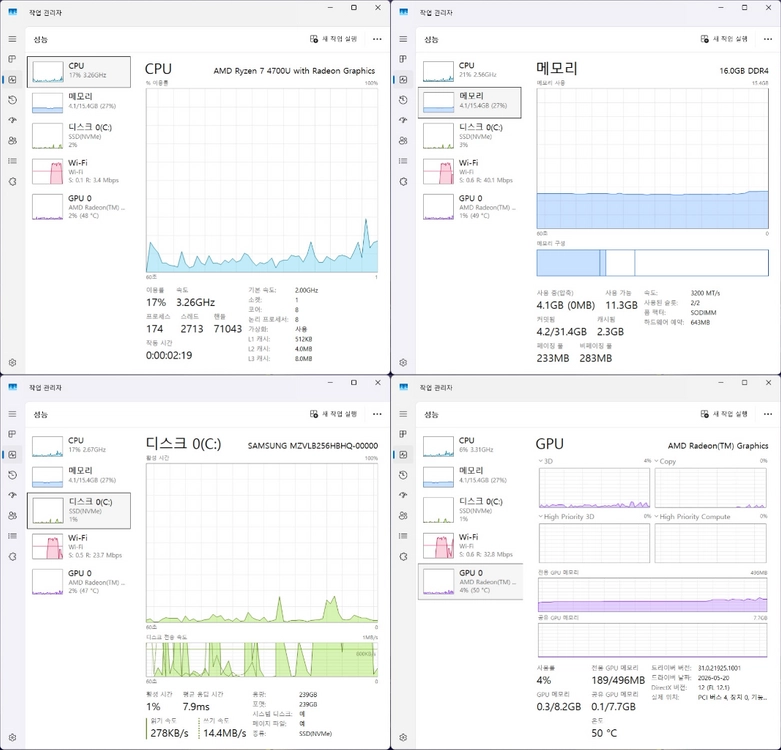Open the Processes page icon in the 디스크 window
Viewport: 781px width, 750px height.
click(x=12, y=434)
